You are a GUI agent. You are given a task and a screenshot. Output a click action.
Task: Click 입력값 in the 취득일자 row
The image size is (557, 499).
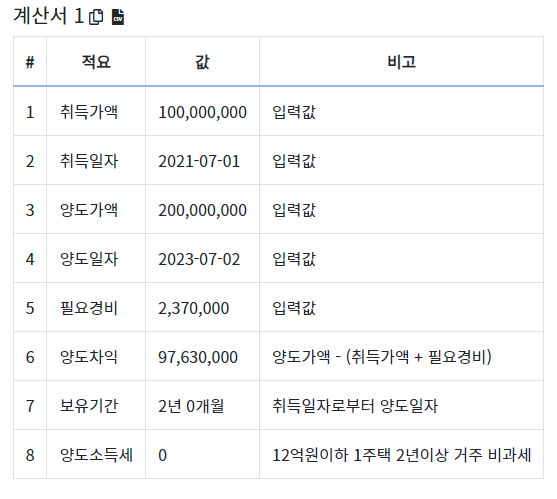click(294, 161)
